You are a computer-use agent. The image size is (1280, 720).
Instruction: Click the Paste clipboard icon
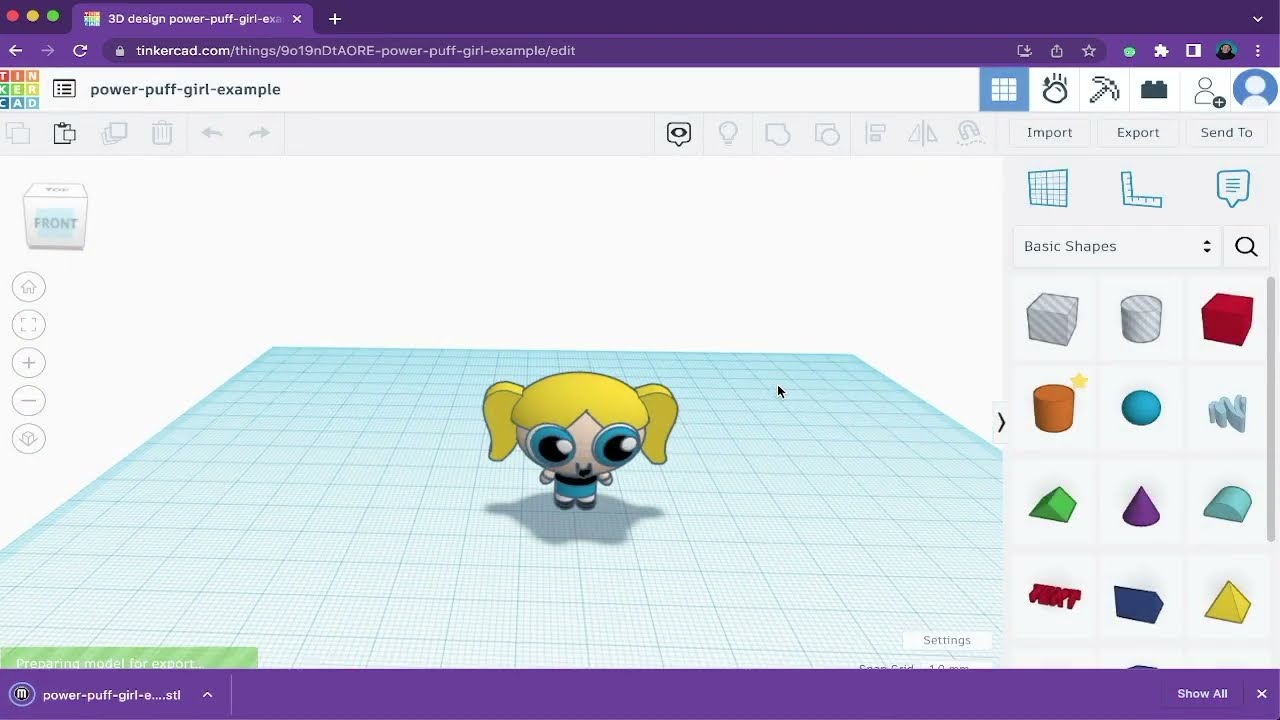tap(65, 132)
